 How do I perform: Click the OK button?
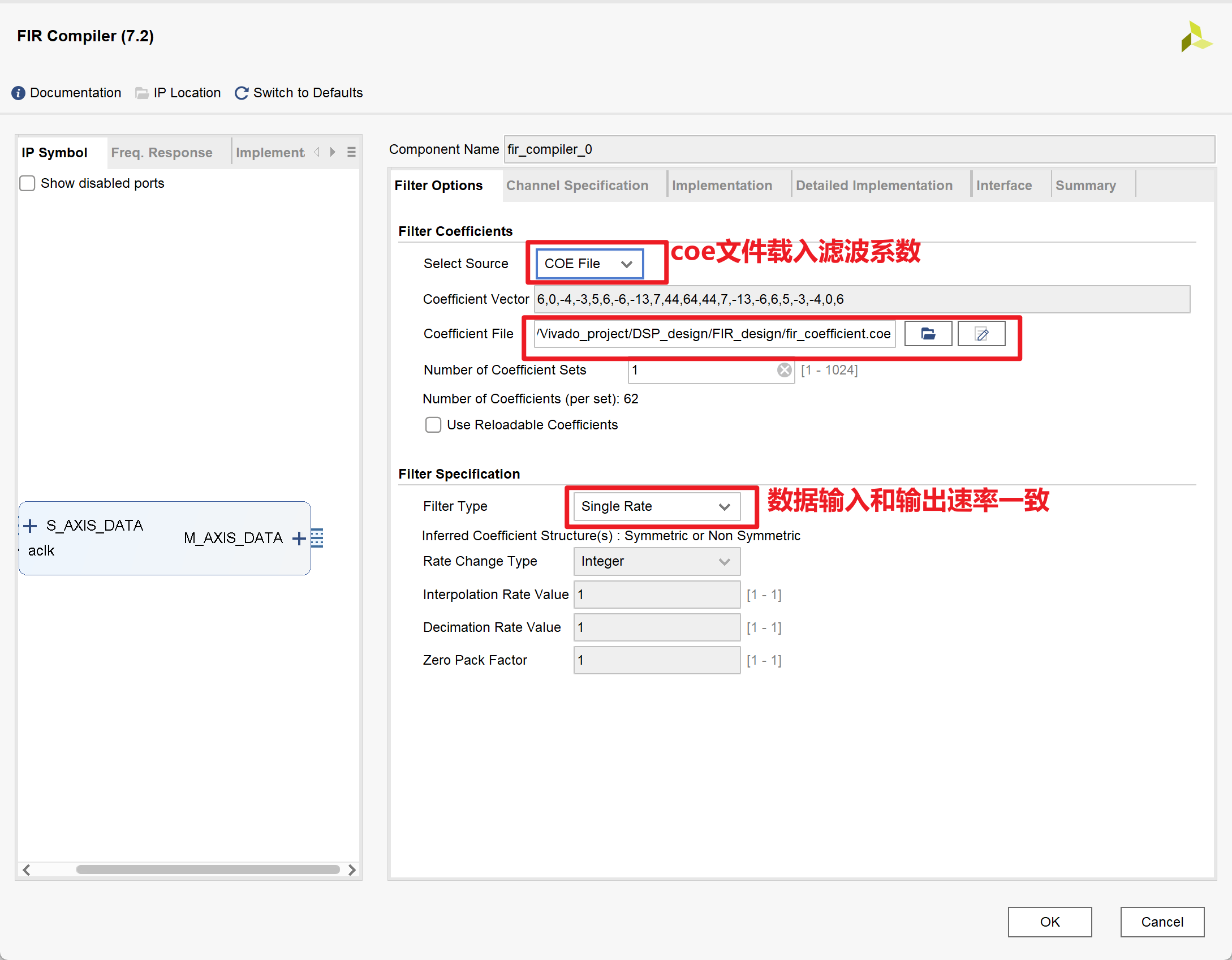tap(1050, 922)
